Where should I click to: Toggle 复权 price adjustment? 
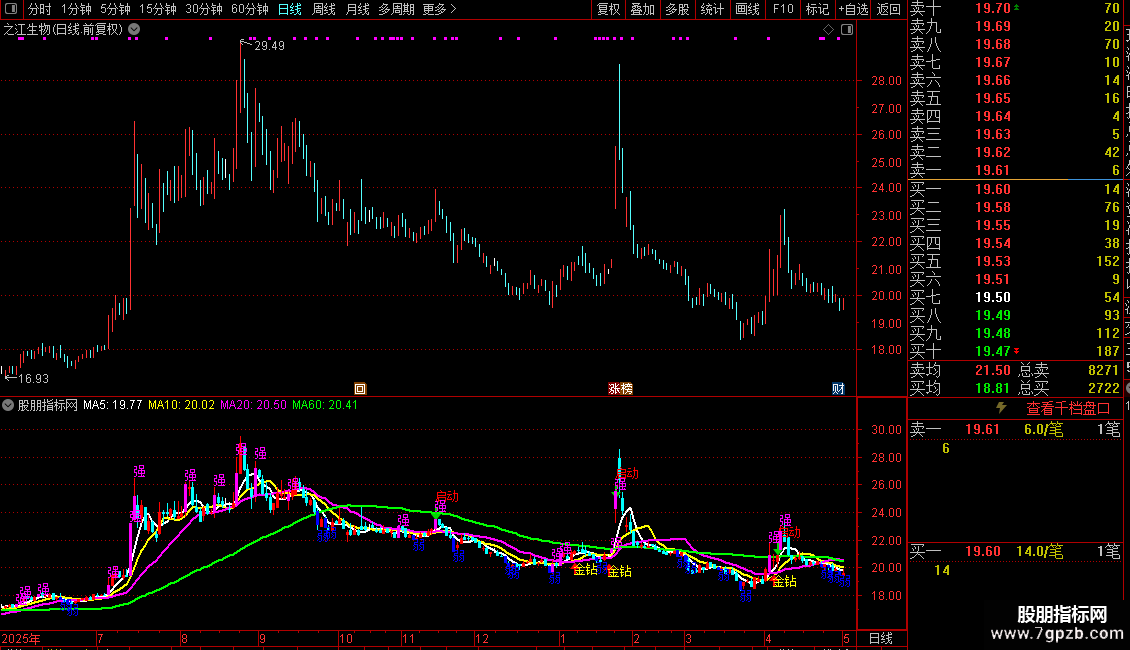(x=608, y=9)
